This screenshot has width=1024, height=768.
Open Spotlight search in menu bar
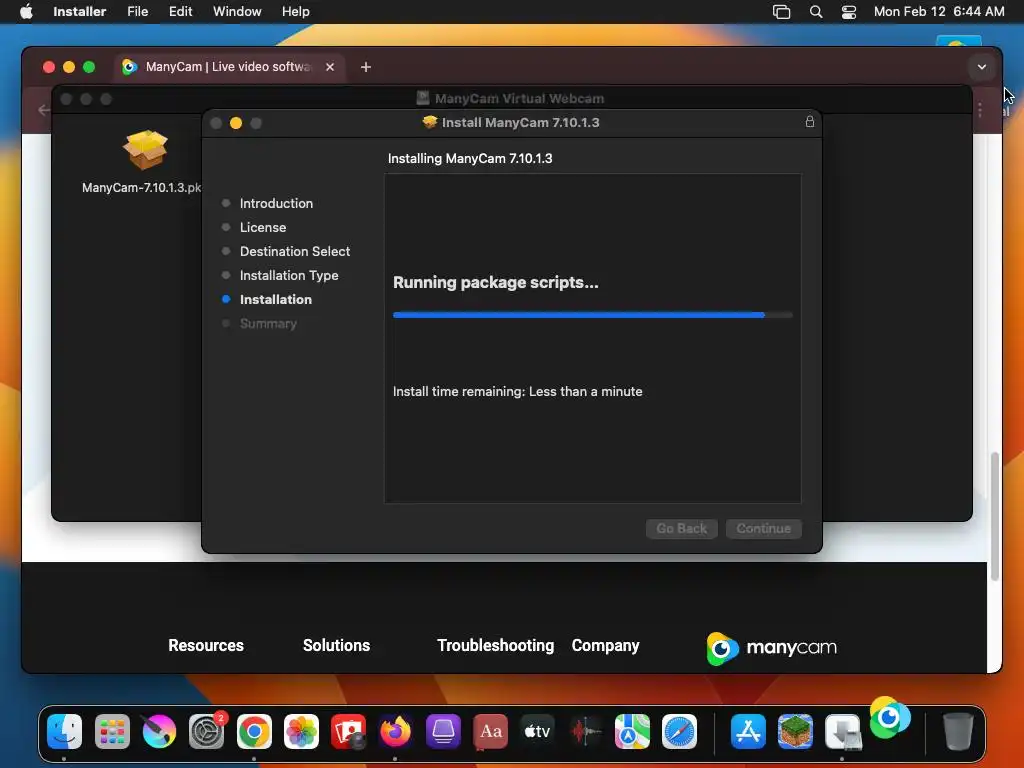point(816,12)
